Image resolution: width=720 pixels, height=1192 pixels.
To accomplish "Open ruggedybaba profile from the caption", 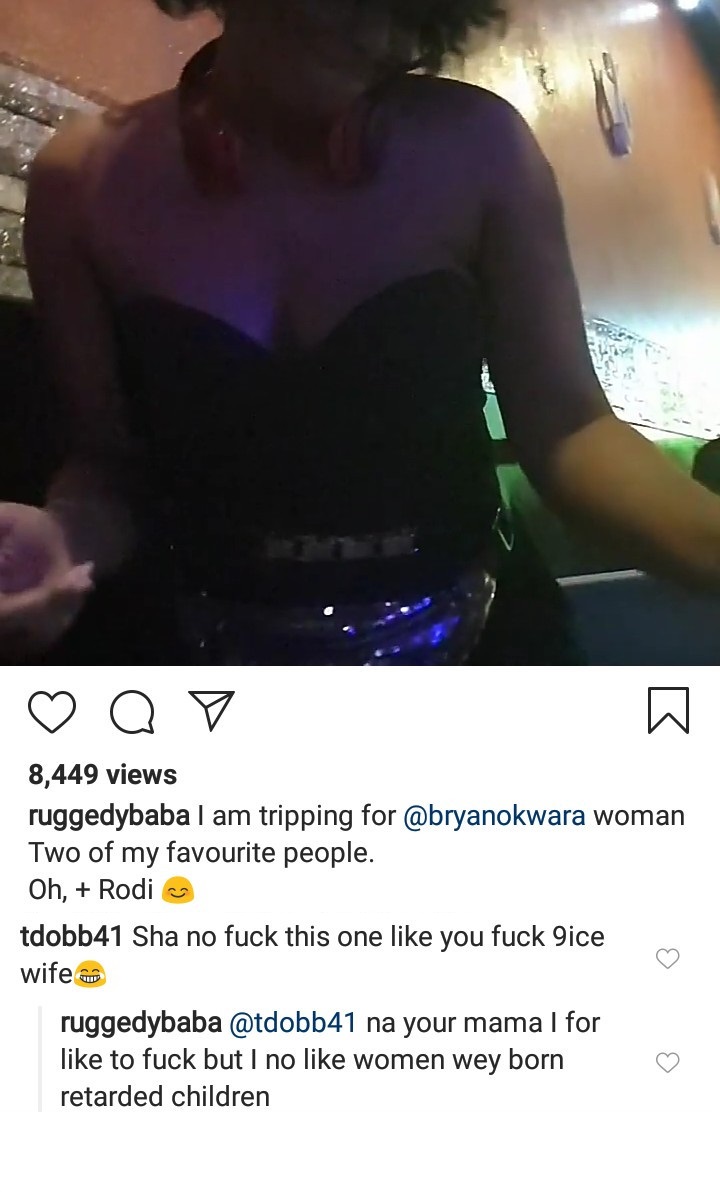I will click(x=109, y=816).
